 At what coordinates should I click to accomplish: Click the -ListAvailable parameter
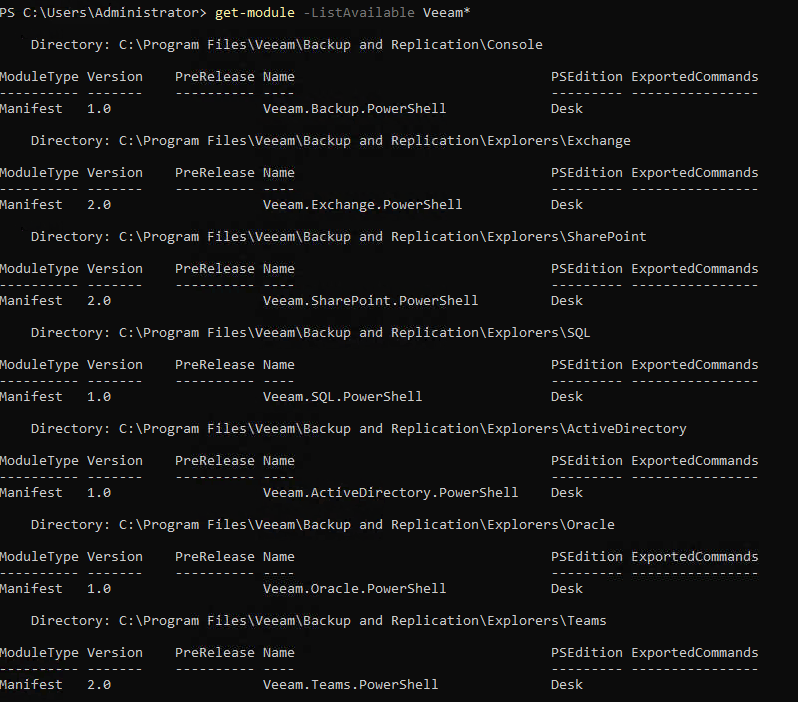pos(359,12)
